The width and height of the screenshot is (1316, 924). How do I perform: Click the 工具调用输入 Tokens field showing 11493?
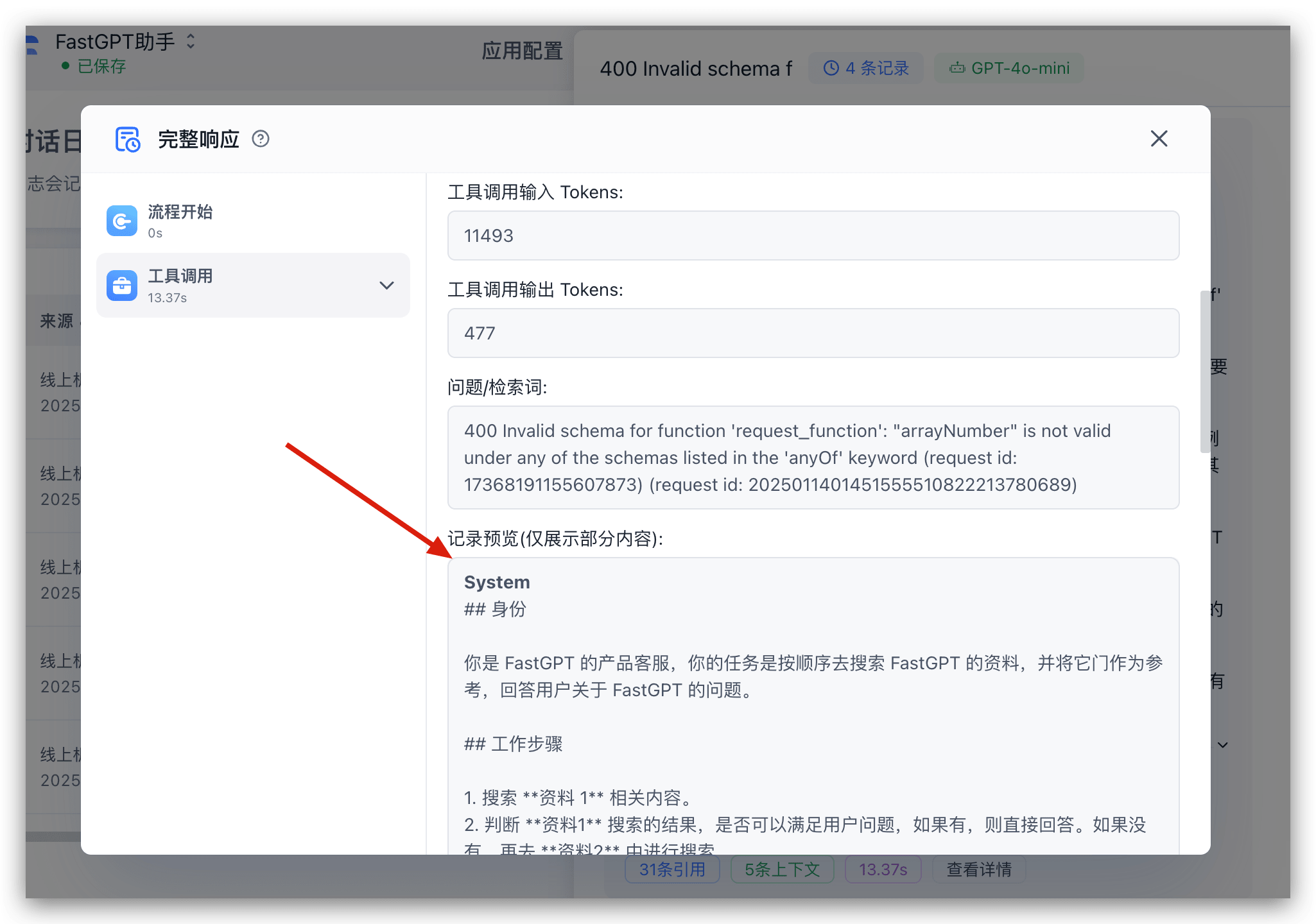(813, 235)
